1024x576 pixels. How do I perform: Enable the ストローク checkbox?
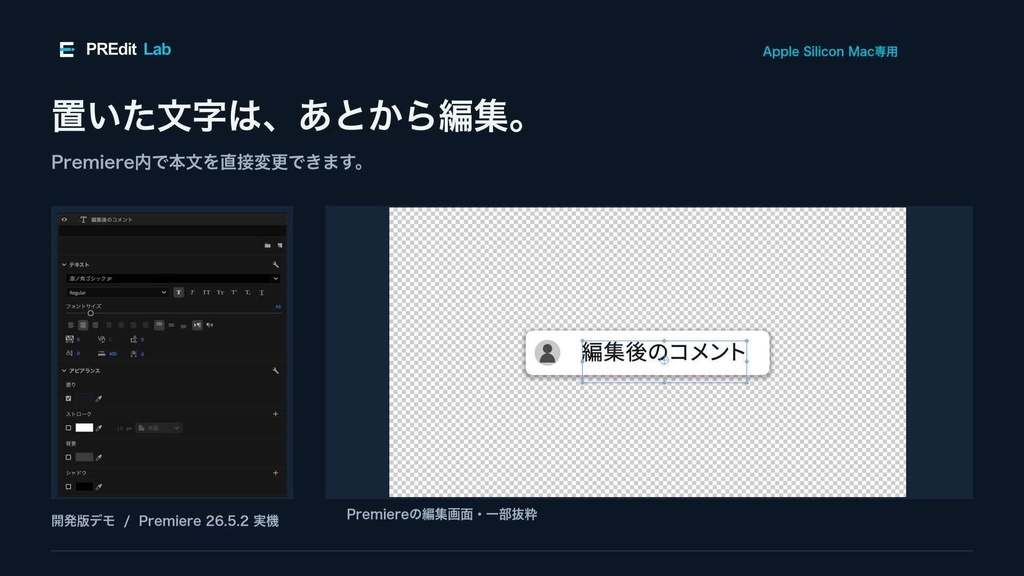pos(69,428)
